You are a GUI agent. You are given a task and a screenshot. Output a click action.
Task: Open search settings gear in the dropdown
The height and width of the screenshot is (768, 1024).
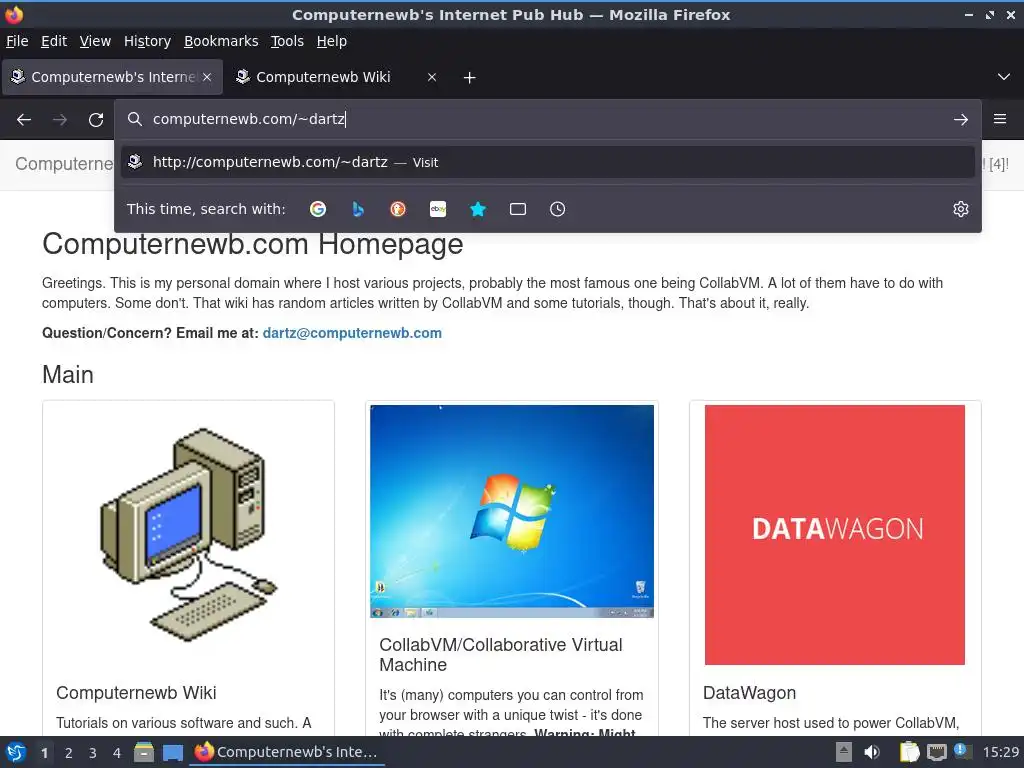point(961,209)
